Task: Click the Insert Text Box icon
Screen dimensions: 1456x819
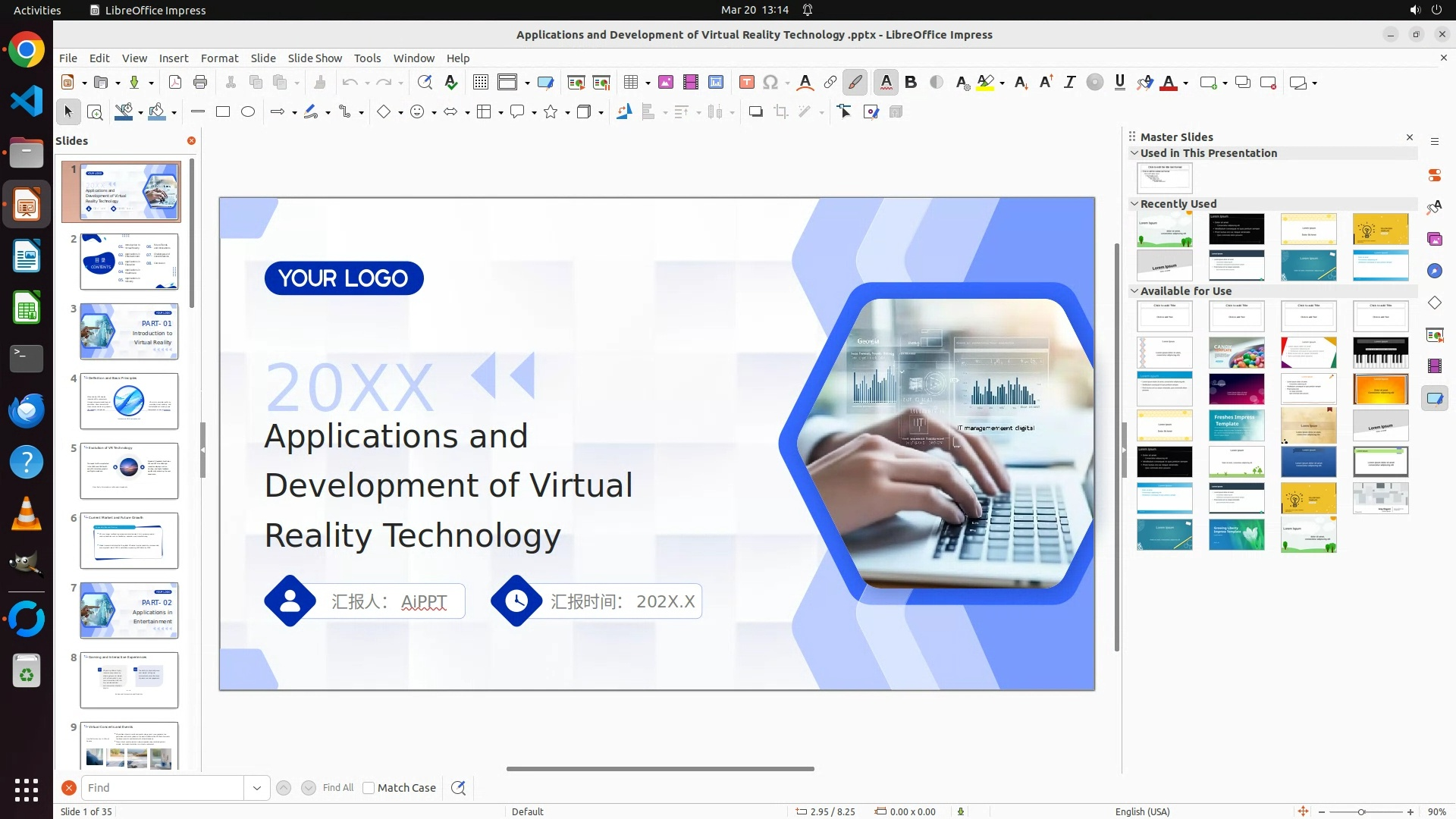Action: 746,83
